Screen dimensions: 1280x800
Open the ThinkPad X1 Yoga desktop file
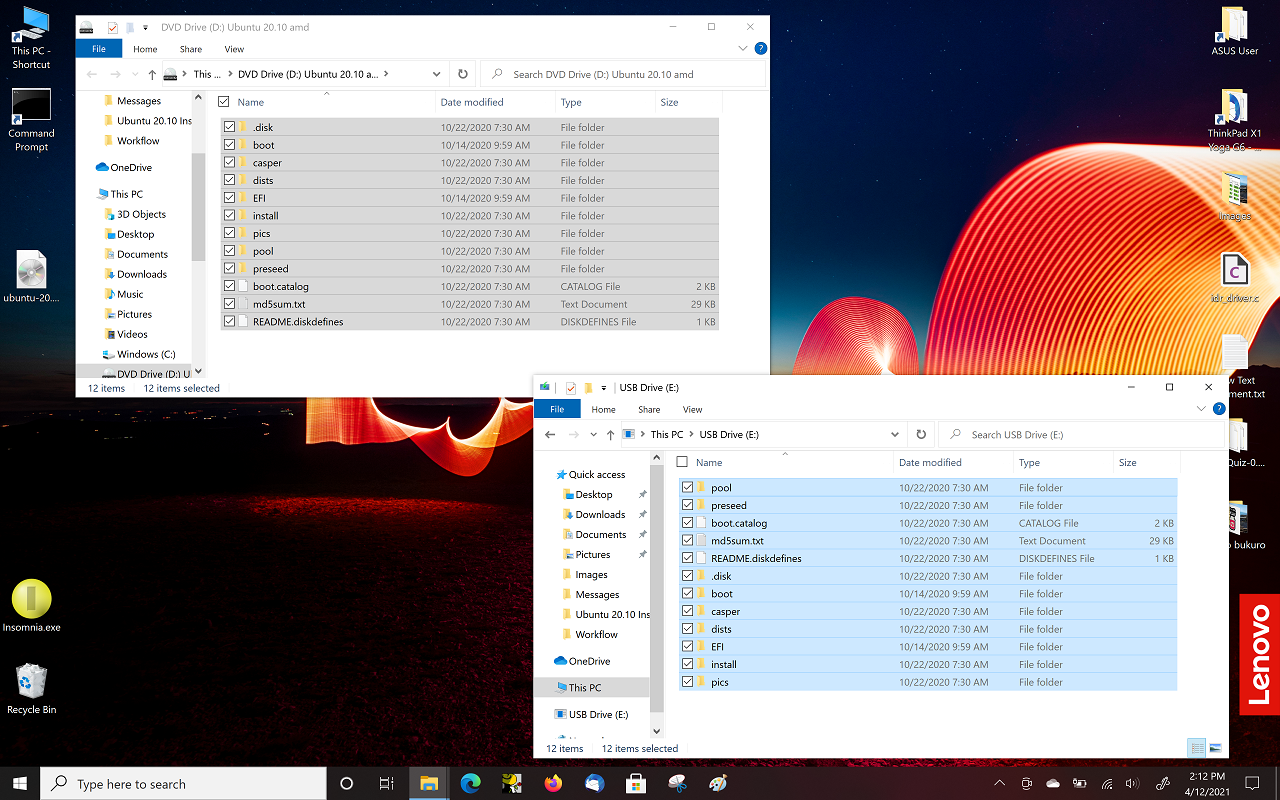1235,120
